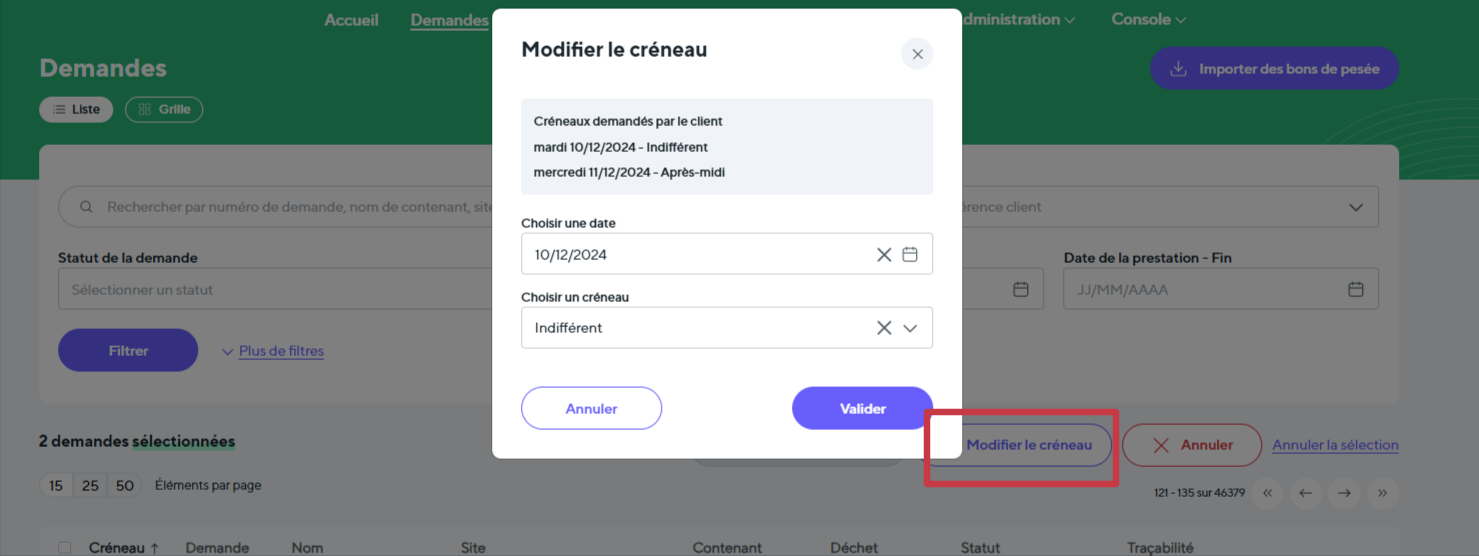Click the Valider button
This screenshot has width=1479, height=556.
coord(862,408)
